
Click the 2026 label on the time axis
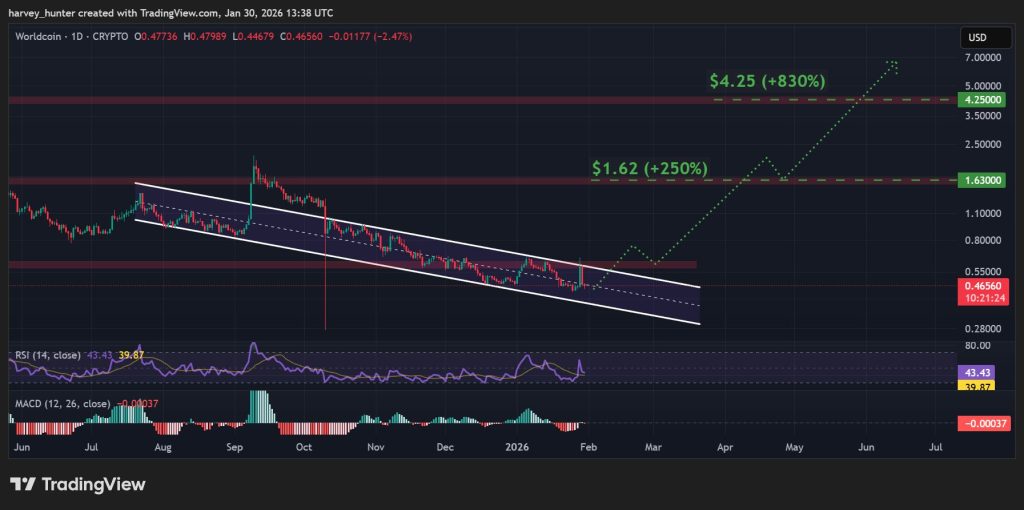517,448
